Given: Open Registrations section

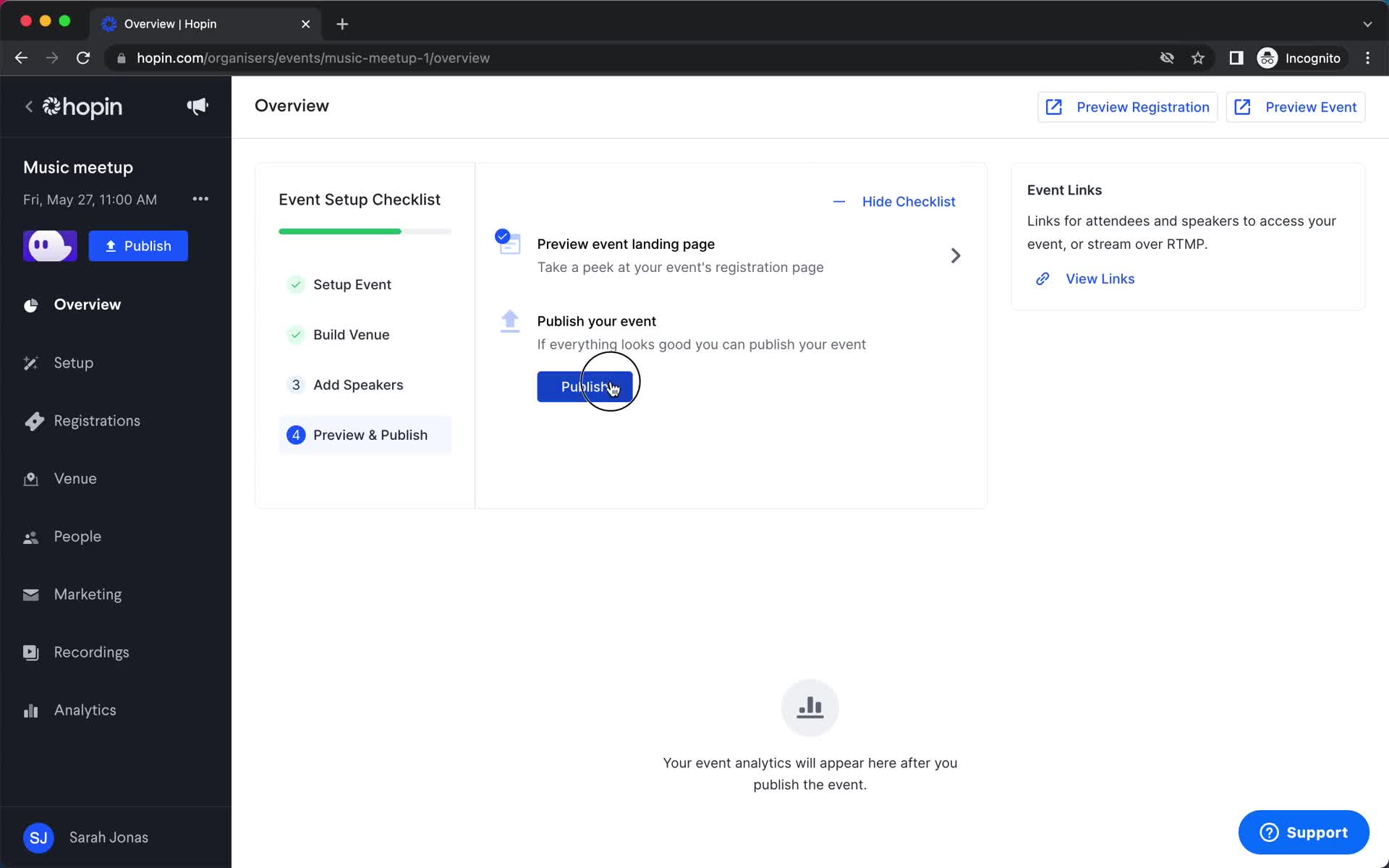Looking at the screenshot, I should tap(97, 420).
